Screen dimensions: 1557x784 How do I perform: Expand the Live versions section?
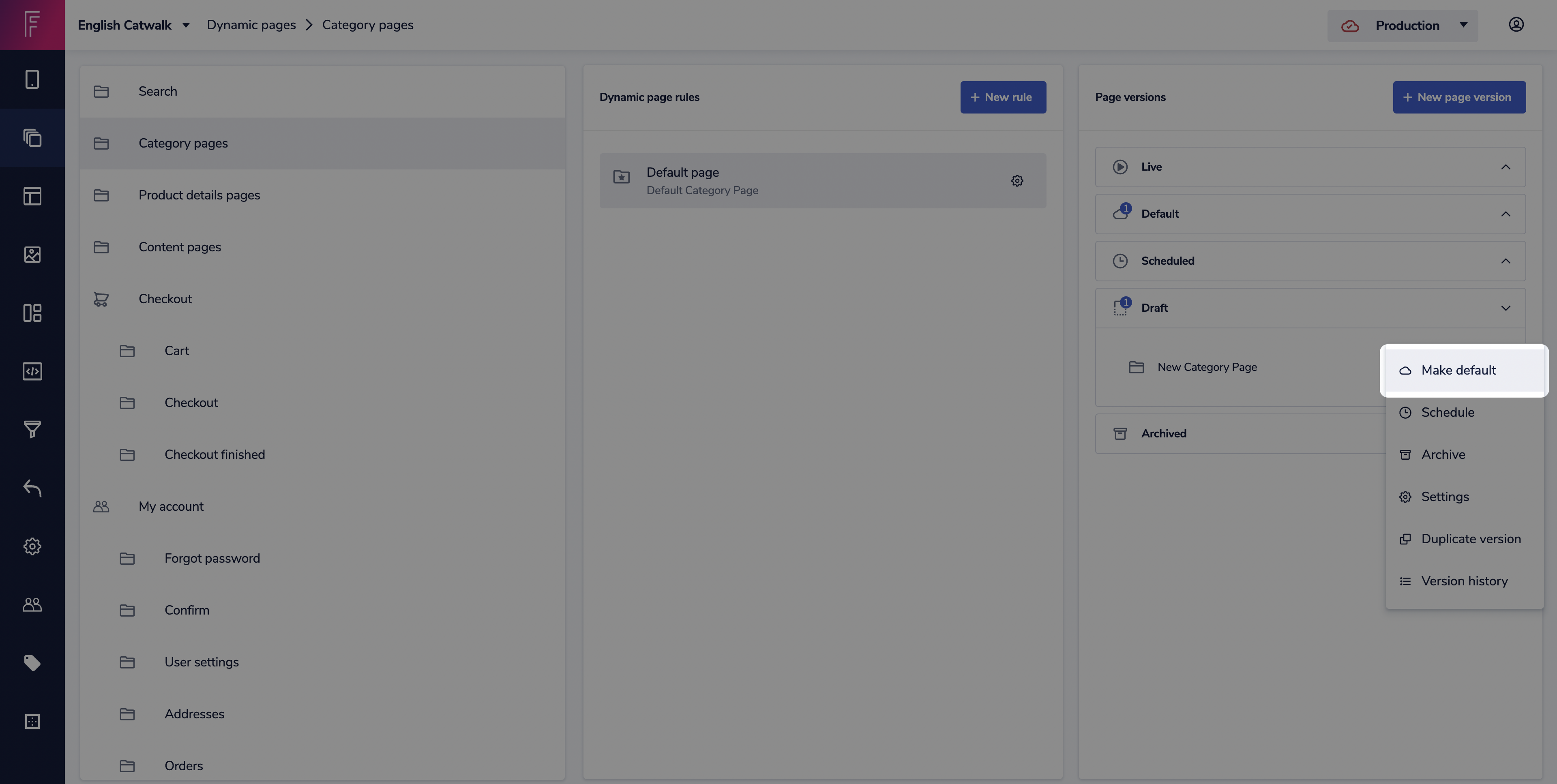[x=1506, y=167]
